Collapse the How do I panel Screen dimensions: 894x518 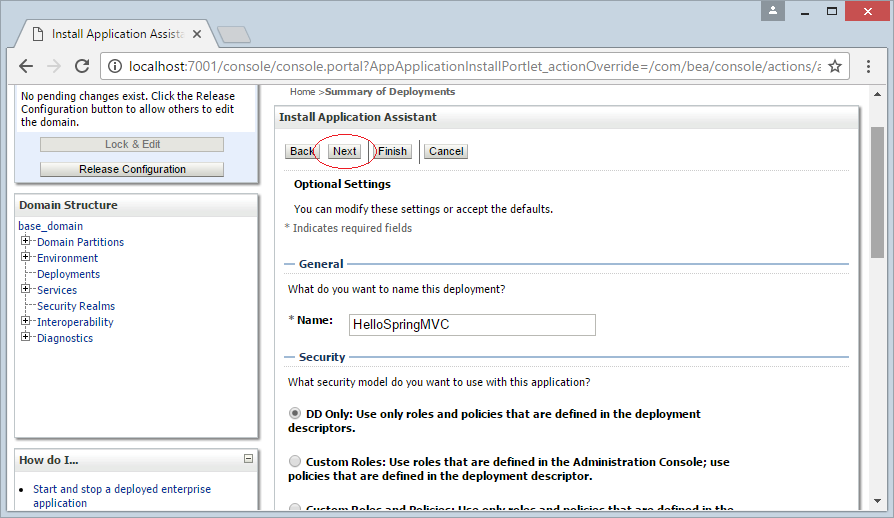point(249,459)
